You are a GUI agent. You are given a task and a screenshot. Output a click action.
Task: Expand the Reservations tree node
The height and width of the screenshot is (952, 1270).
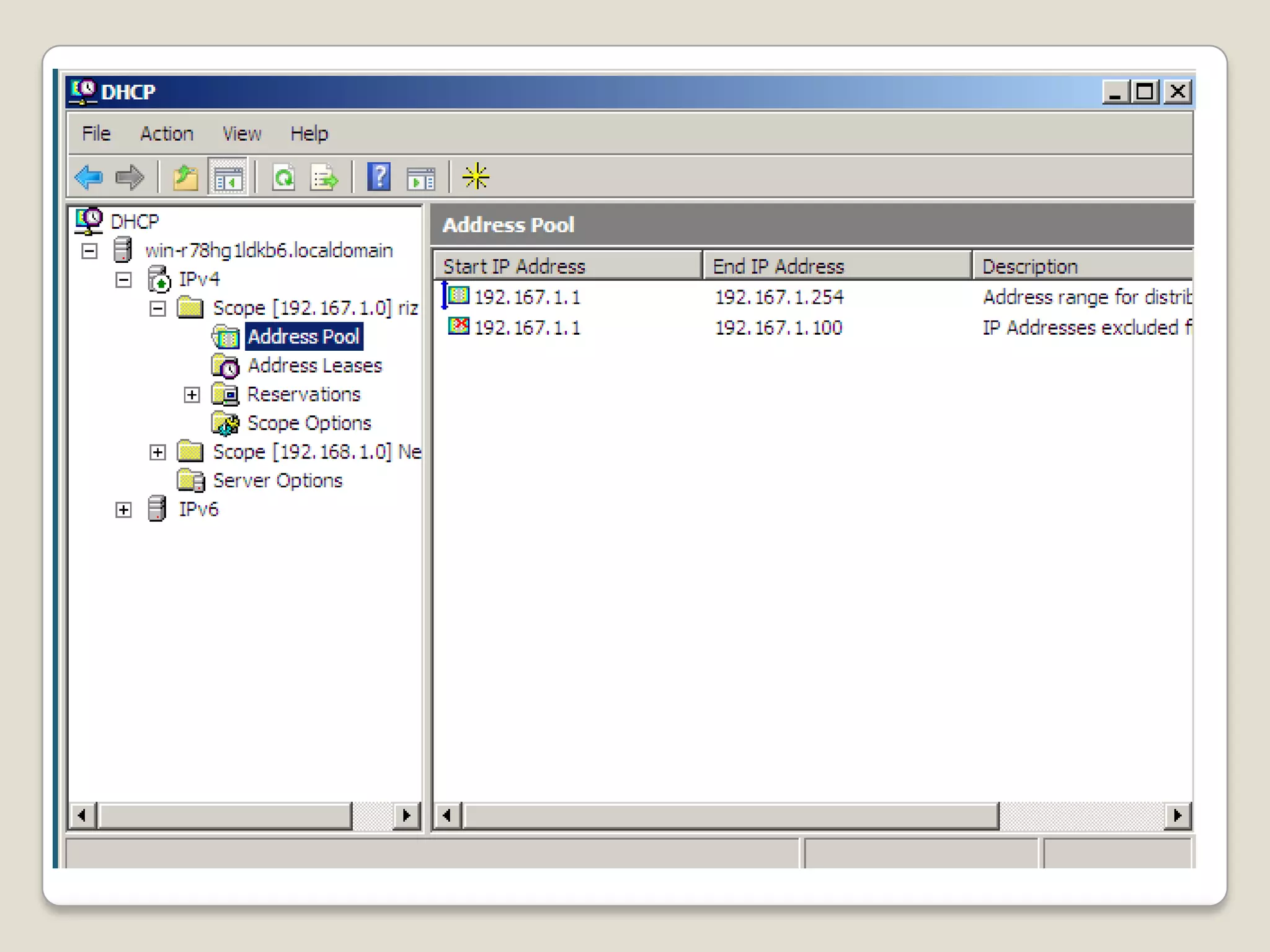click(192, 395)
